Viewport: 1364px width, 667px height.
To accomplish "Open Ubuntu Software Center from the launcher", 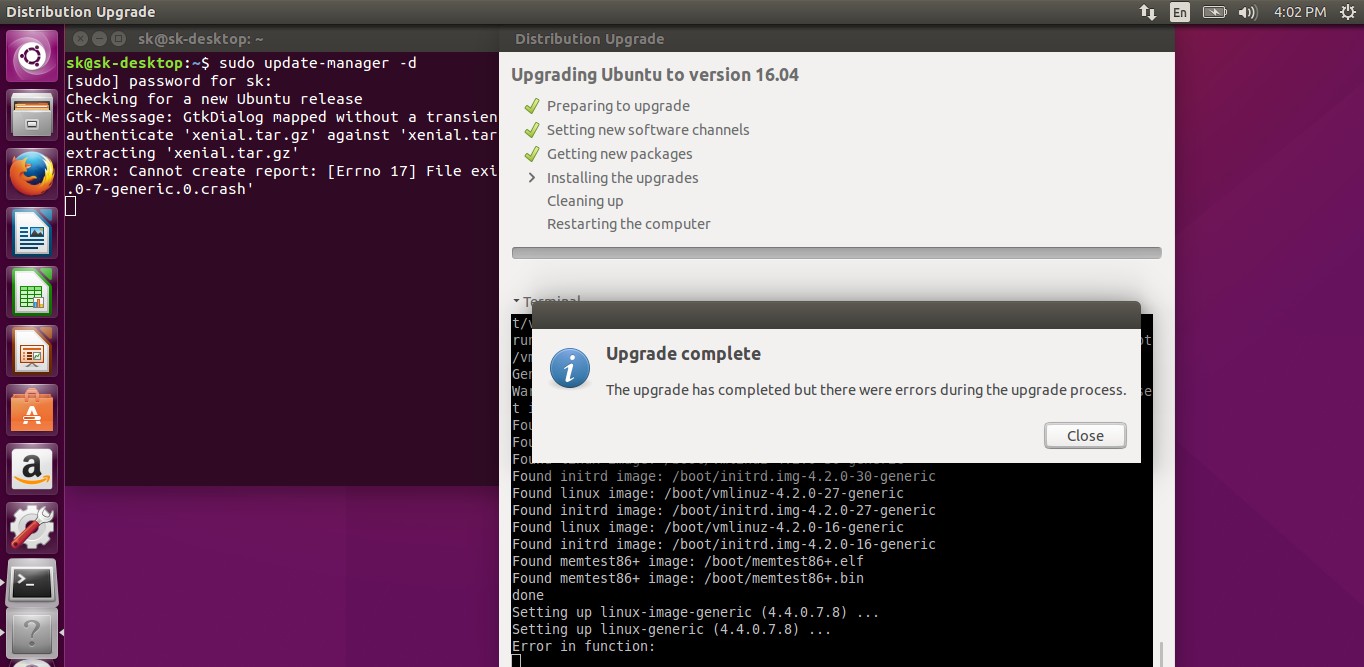I will [x=33, y=410].
